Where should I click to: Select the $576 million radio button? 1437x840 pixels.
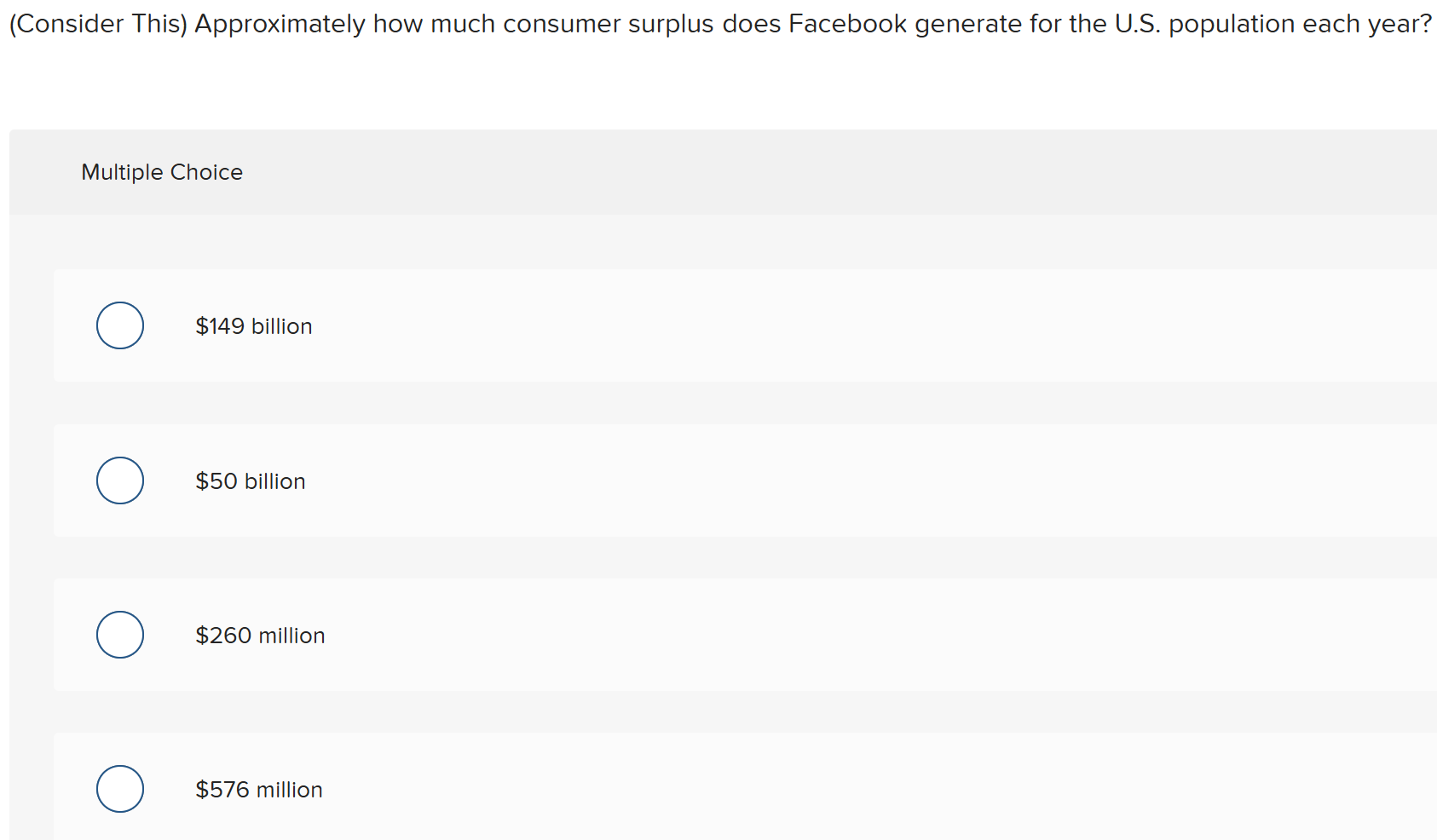pos(119,789)
